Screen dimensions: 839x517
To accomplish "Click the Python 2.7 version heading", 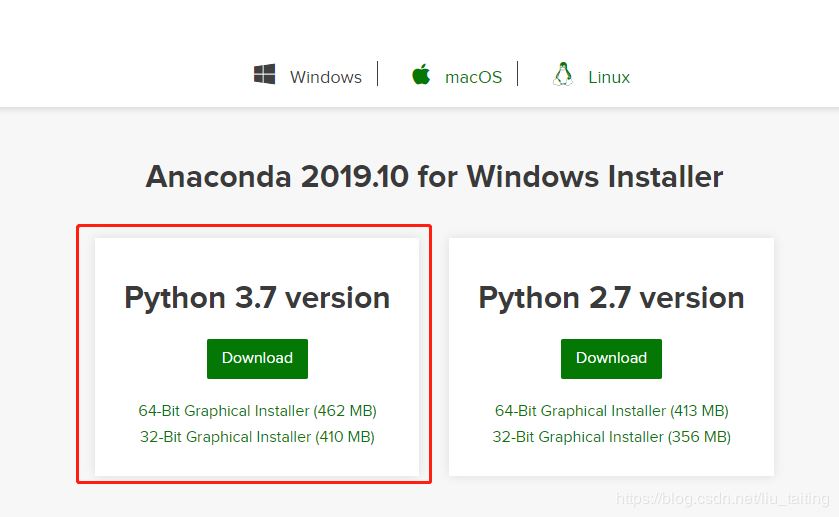I will click(611, 298).
